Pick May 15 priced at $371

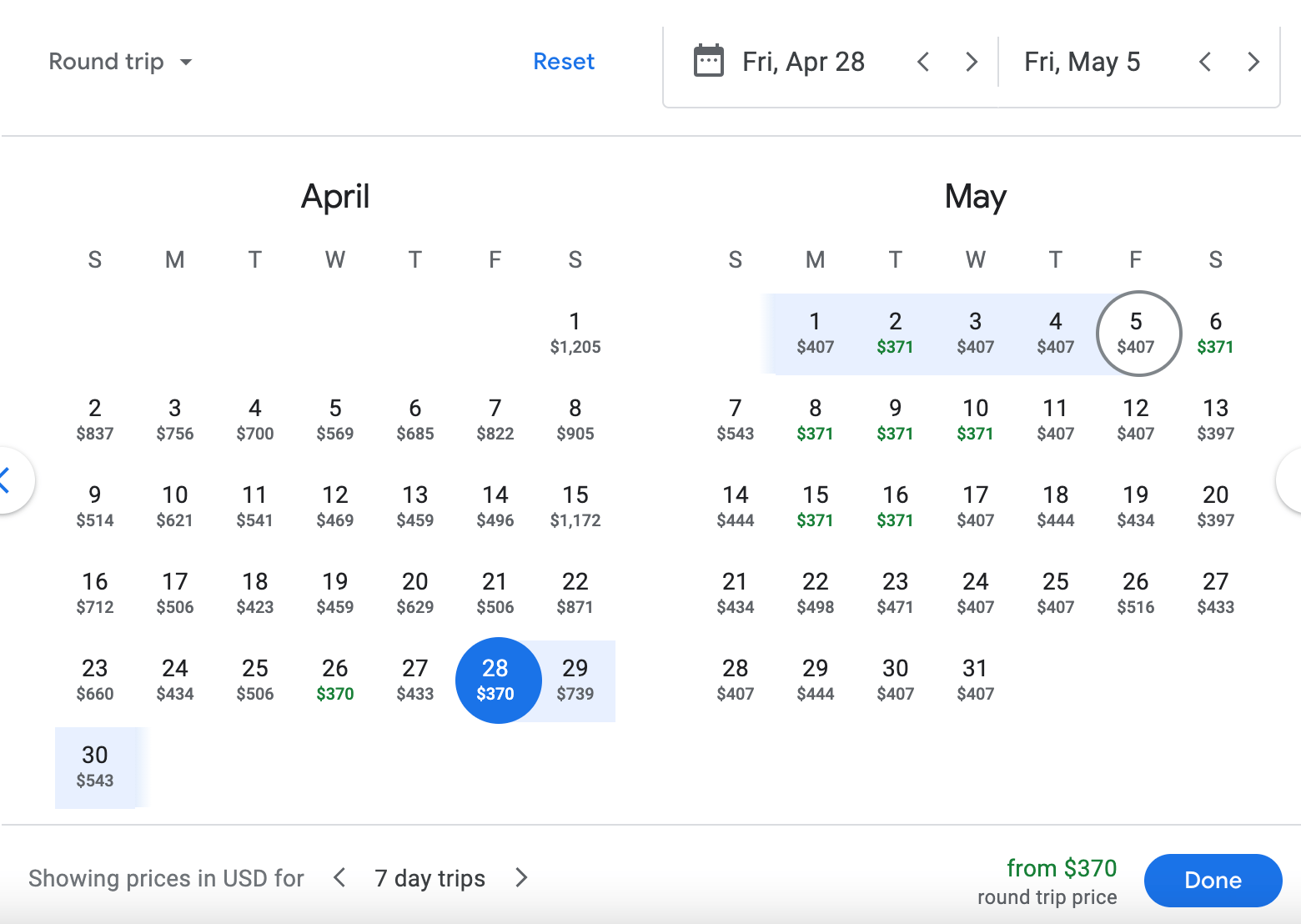815,506
